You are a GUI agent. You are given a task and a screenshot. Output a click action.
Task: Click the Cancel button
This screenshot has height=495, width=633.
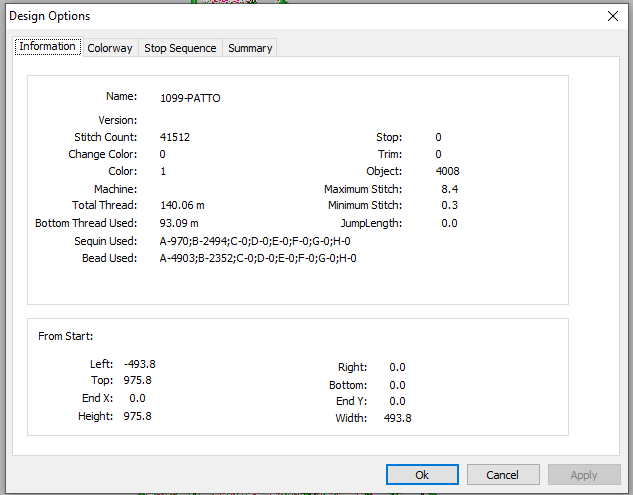(x=503, y=474)
